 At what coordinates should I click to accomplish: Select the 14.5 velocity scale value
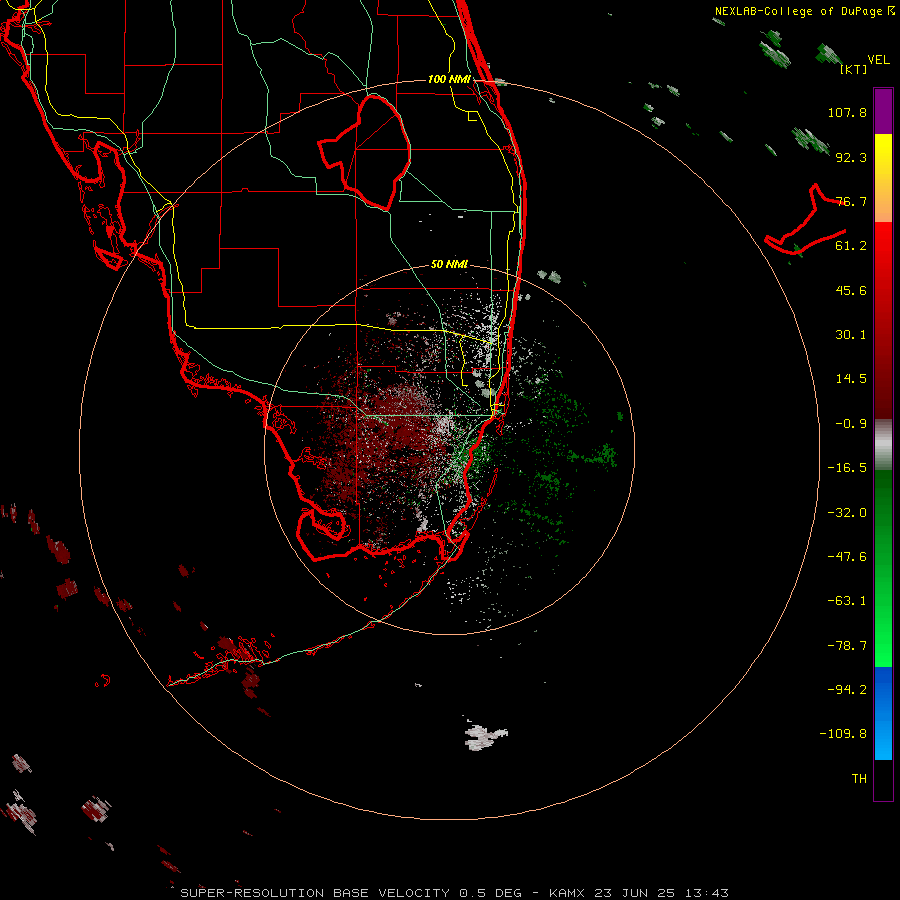click(851, 379)
